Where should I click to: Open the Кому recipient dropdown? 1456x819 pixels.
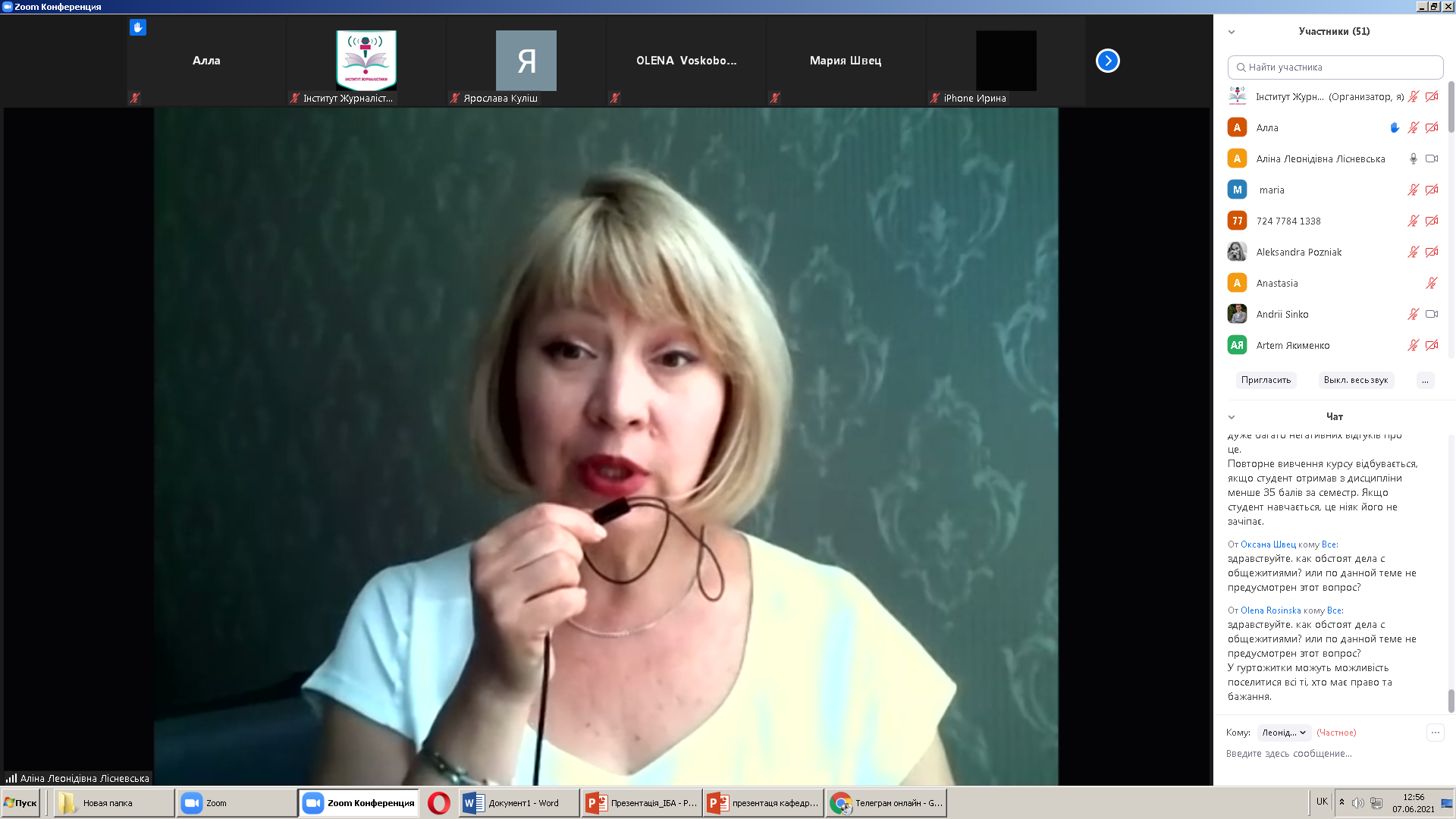pos(1284,733)
